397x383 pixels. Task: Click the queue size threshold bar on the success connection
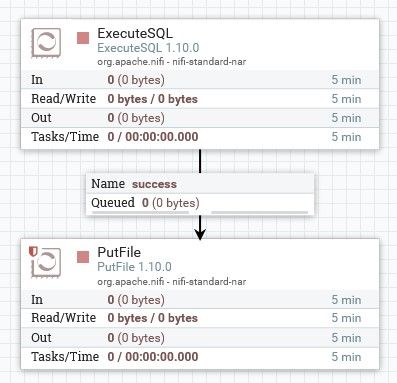point(260,212)
